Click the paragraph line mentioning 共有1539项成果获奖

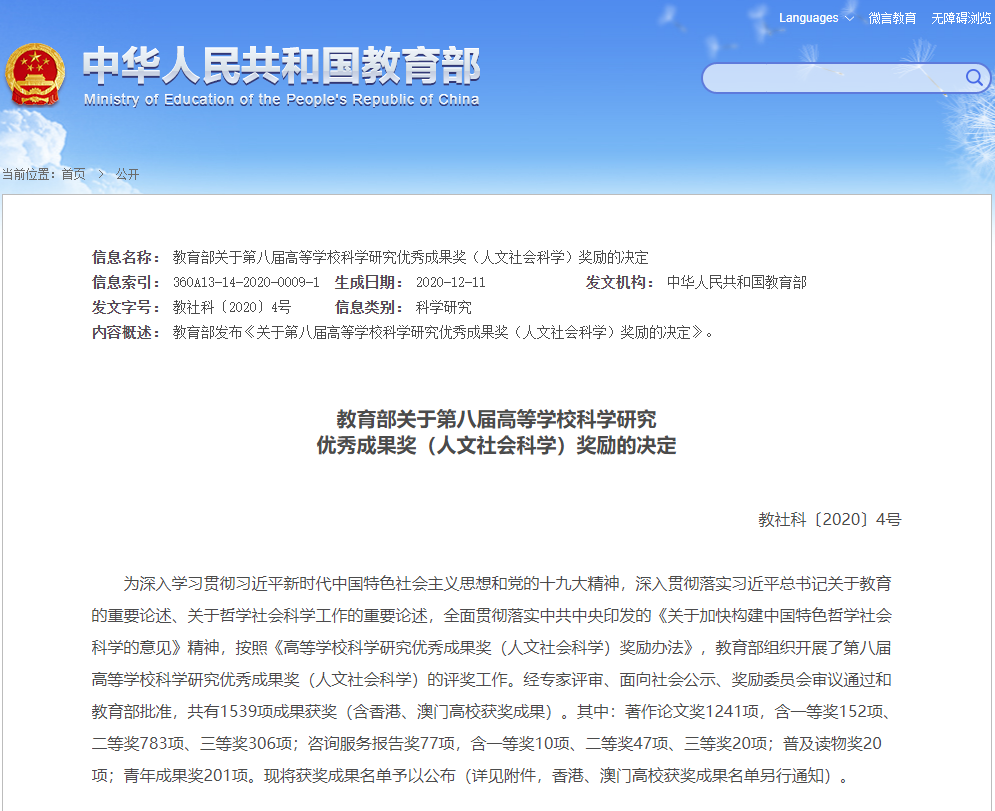(x=492, y=711)
